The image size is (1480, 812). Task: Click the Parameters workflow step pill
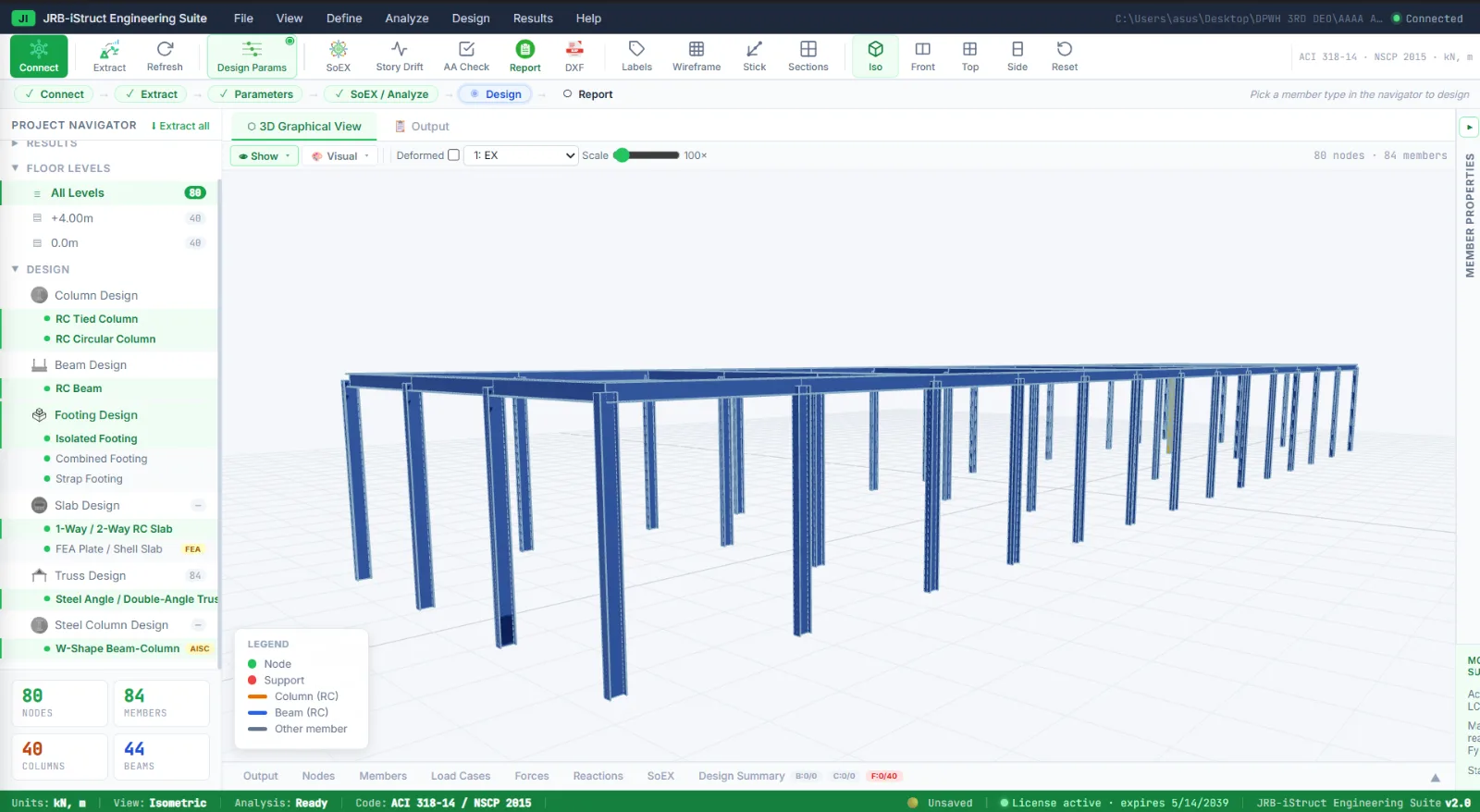255,93
